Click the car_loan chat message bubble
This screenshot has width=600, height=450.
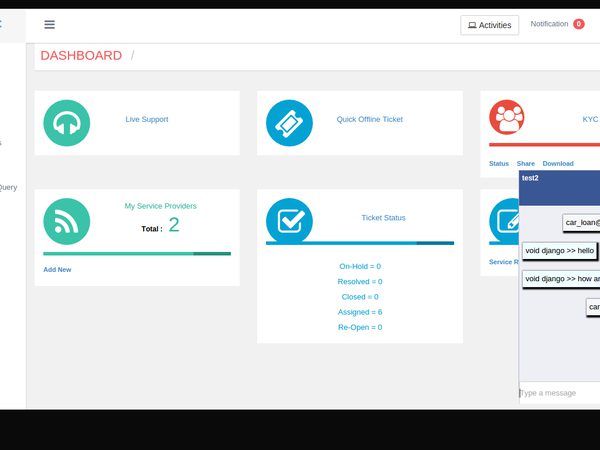tap(581, 223)
